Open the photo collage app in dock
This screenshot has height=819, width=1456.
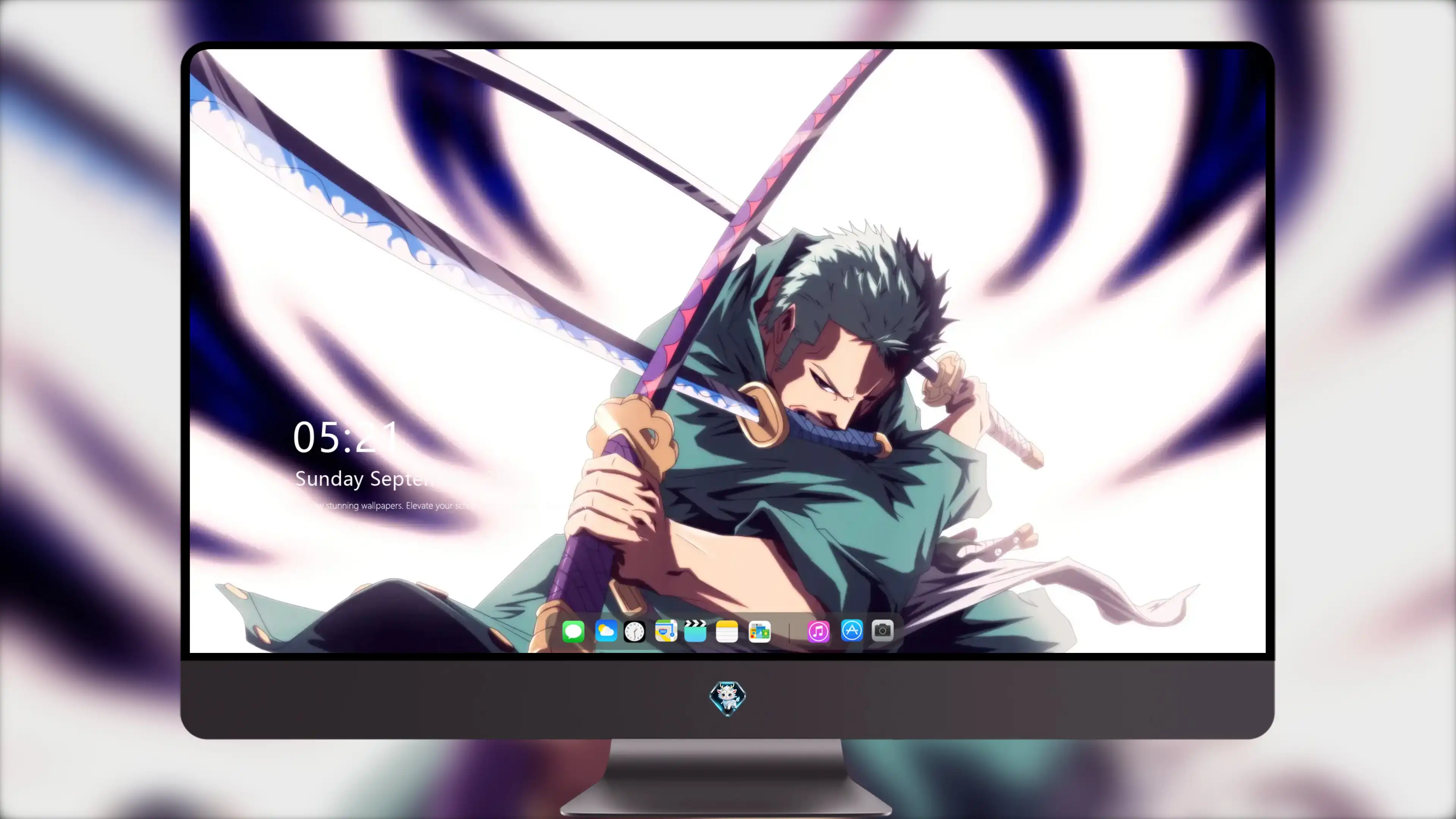pyautogui.click(x=759, y=631)
